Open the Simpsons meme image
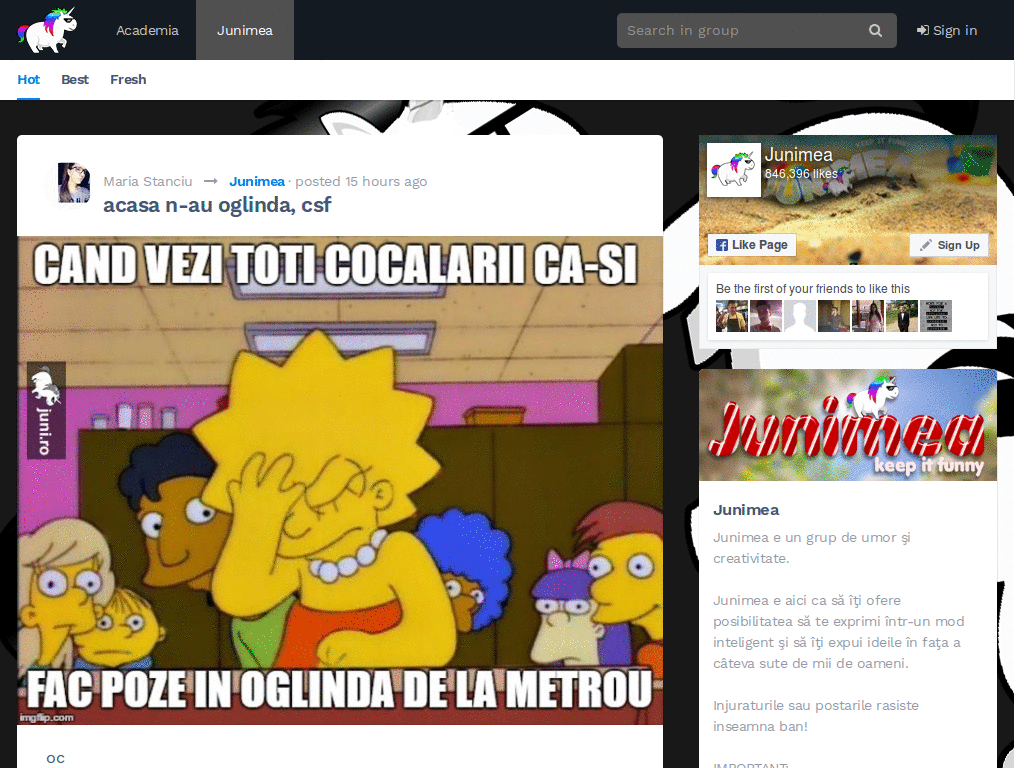The width and height of the screenshot is (1024, 768). (x=340, y=480)
